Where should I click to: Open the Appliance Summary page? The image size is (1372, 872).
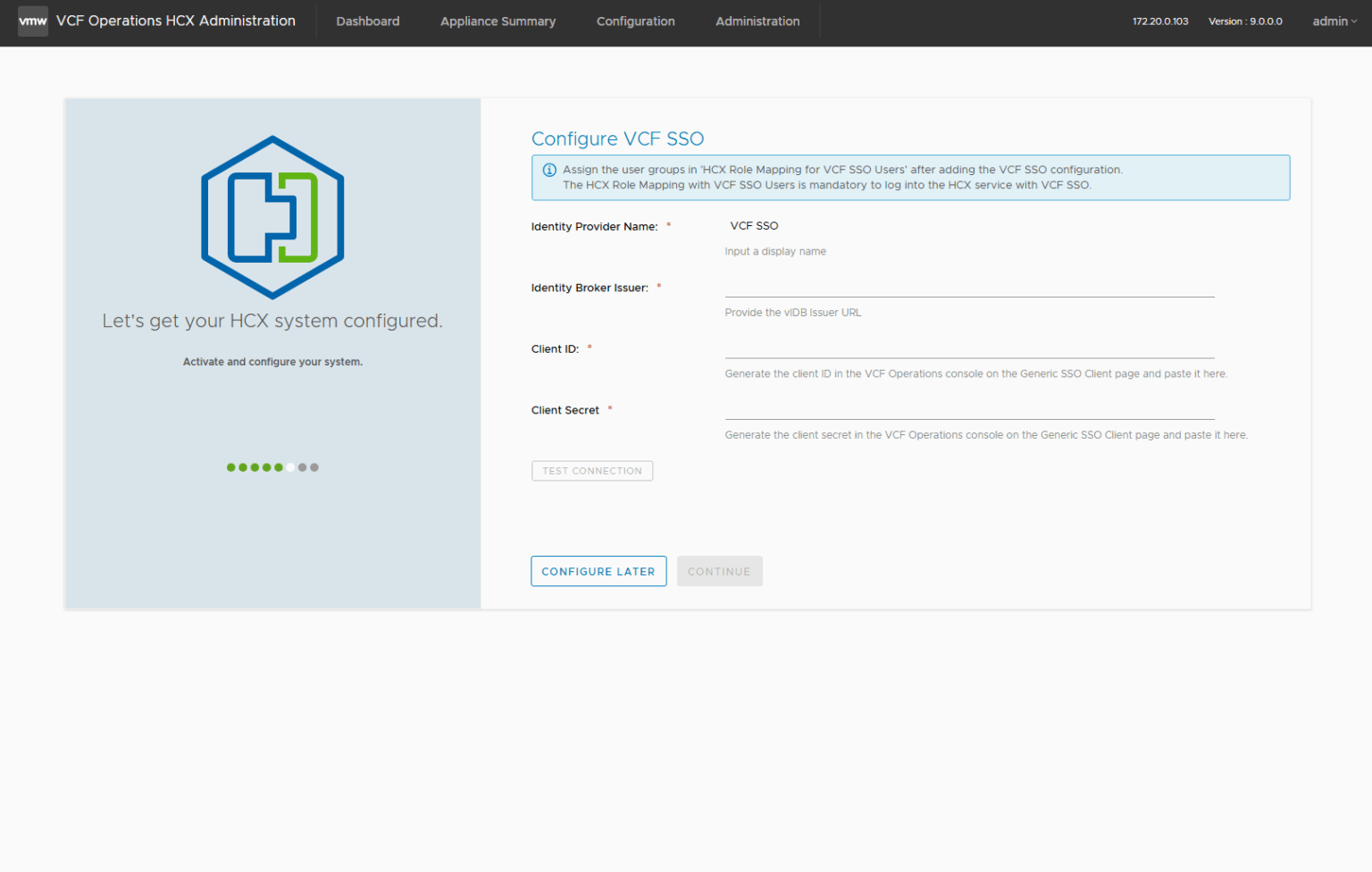point(498,21)
